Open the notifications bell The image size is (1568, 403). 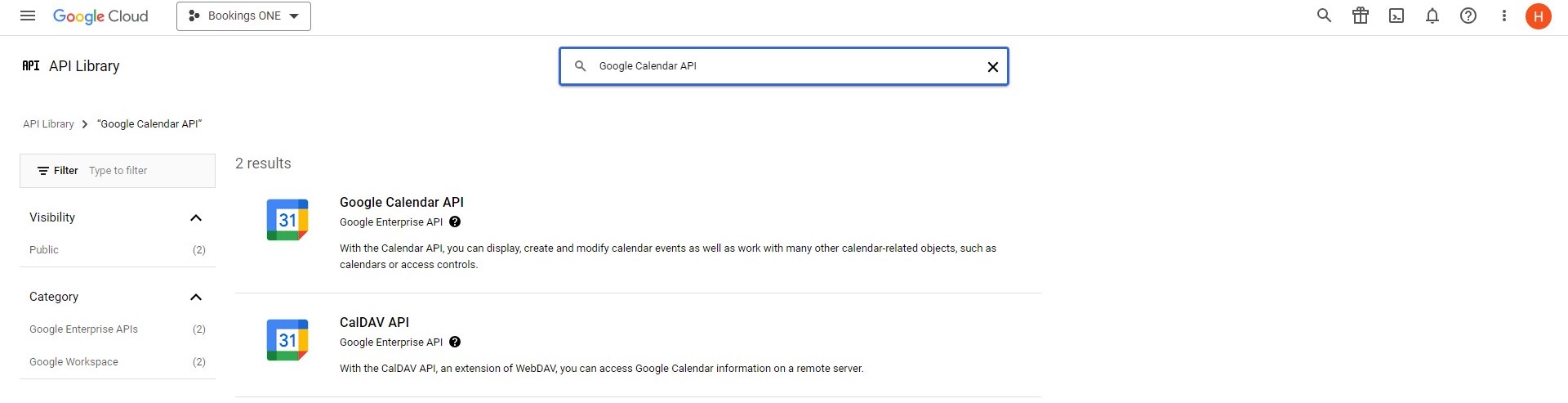tap(1432, 16)
